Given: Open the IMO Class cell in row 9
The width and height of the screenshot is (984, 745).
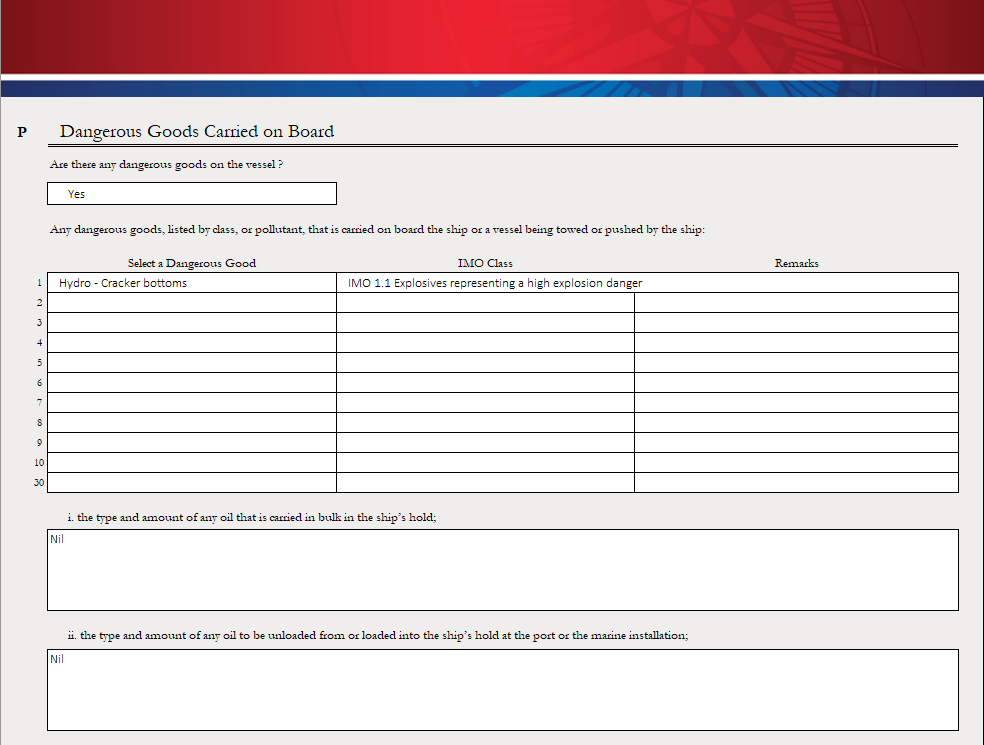Looking at the screenshot, I should [x=485, y=443].
